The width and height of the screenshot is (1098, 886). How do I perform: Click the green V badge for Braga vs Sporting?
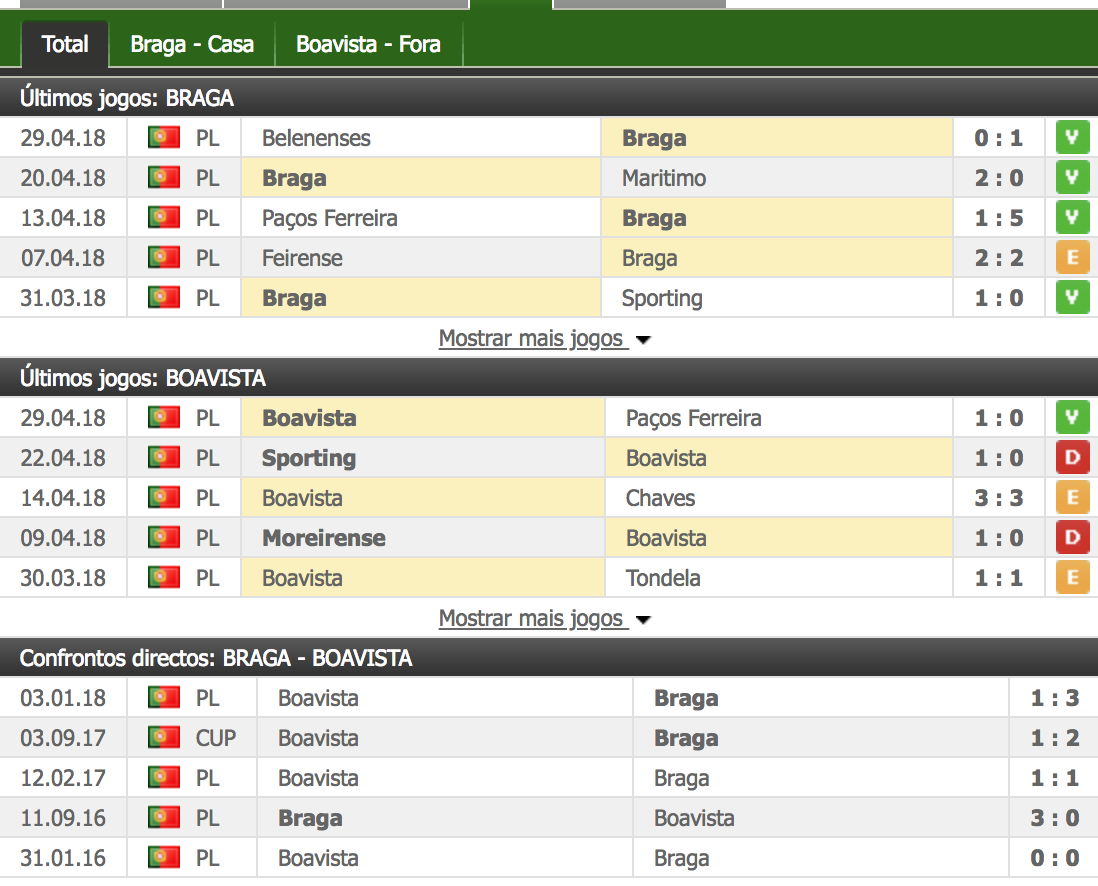pos(1072,298)
